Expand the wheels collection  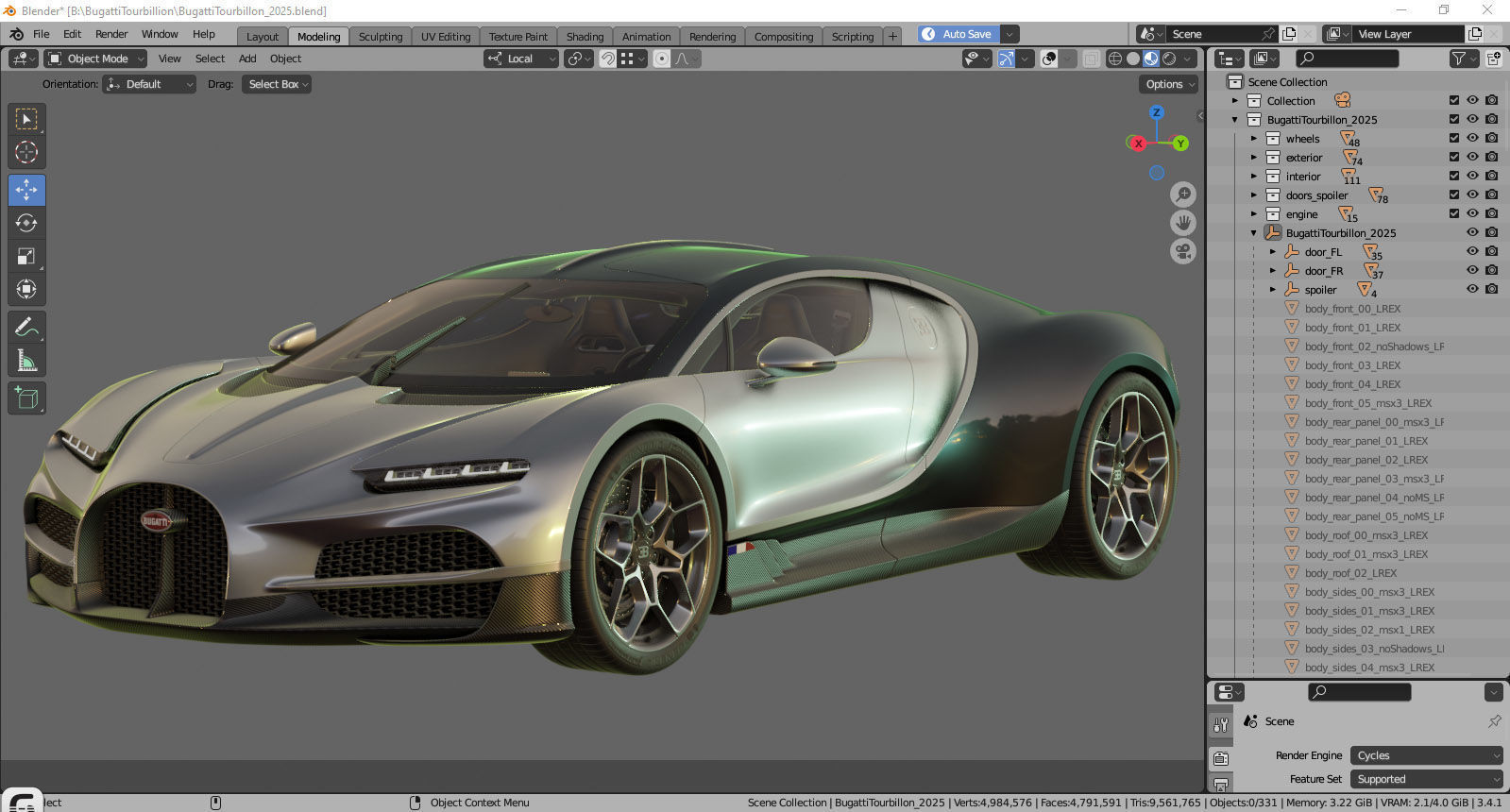point(1254,139)
